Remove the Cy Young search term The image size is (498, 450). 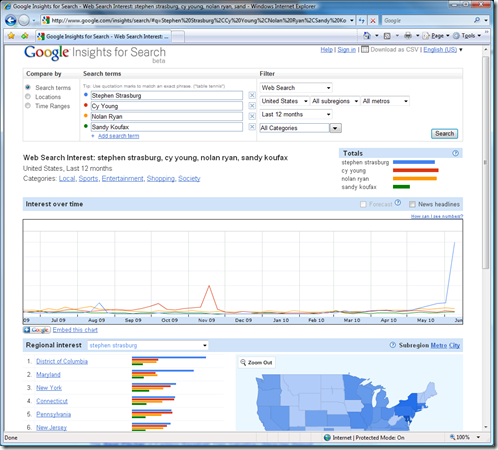(252, 106)
